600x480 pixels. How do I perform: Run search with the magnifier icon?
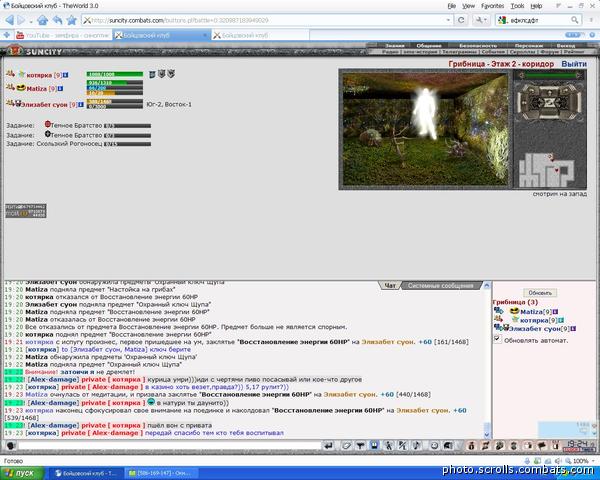575,20
